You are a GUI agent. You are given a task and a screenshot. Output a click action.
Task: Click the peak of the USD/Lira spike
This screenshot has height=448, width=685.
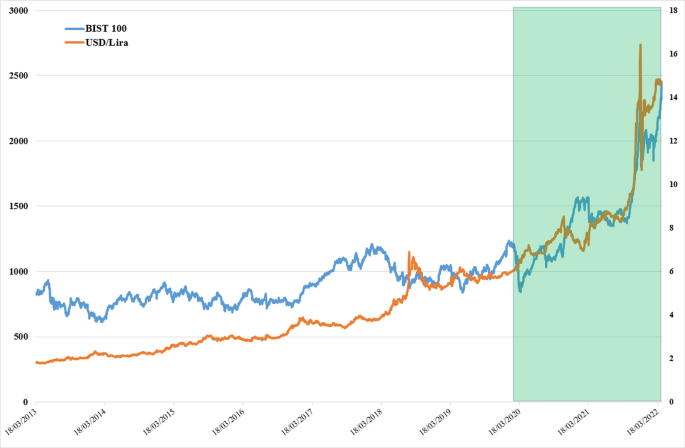pyautogui.click(x=640, y=45)
